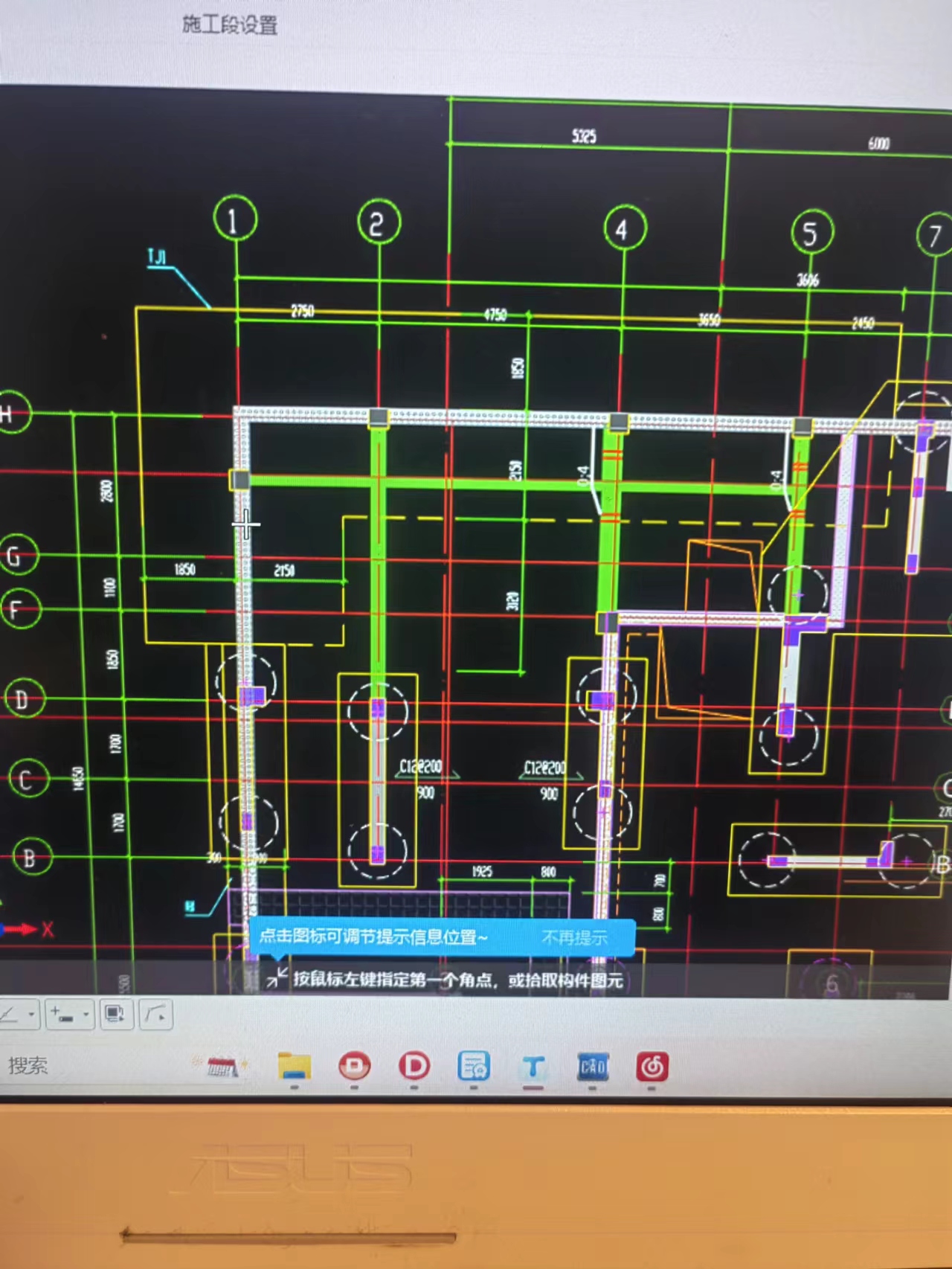
Task: Pick the gray column on axis 1 below H
Action: coord(240,480)
